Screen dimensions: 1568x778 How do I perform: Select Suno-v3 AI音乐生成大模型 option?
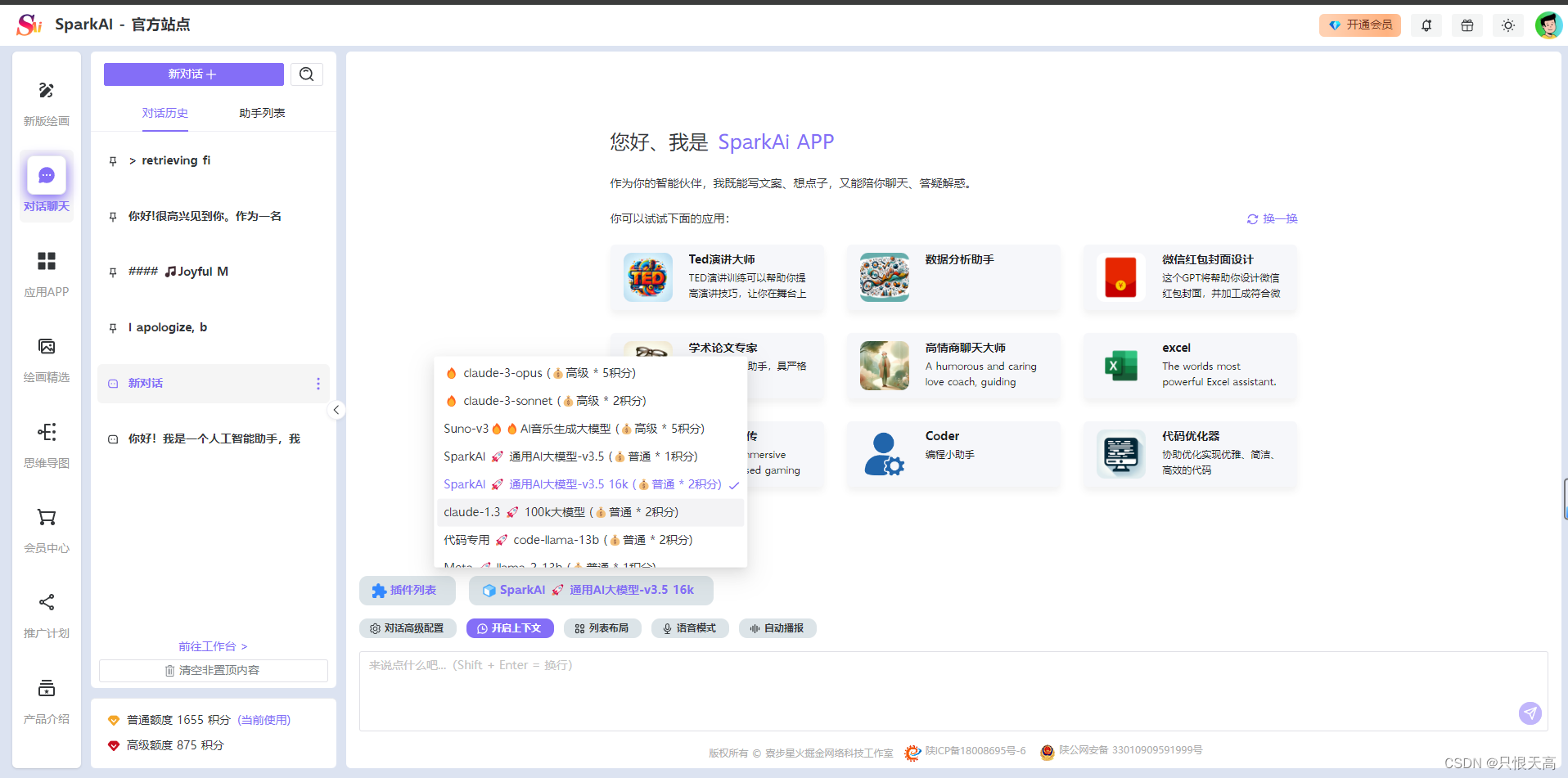click(x=590, y=429)
